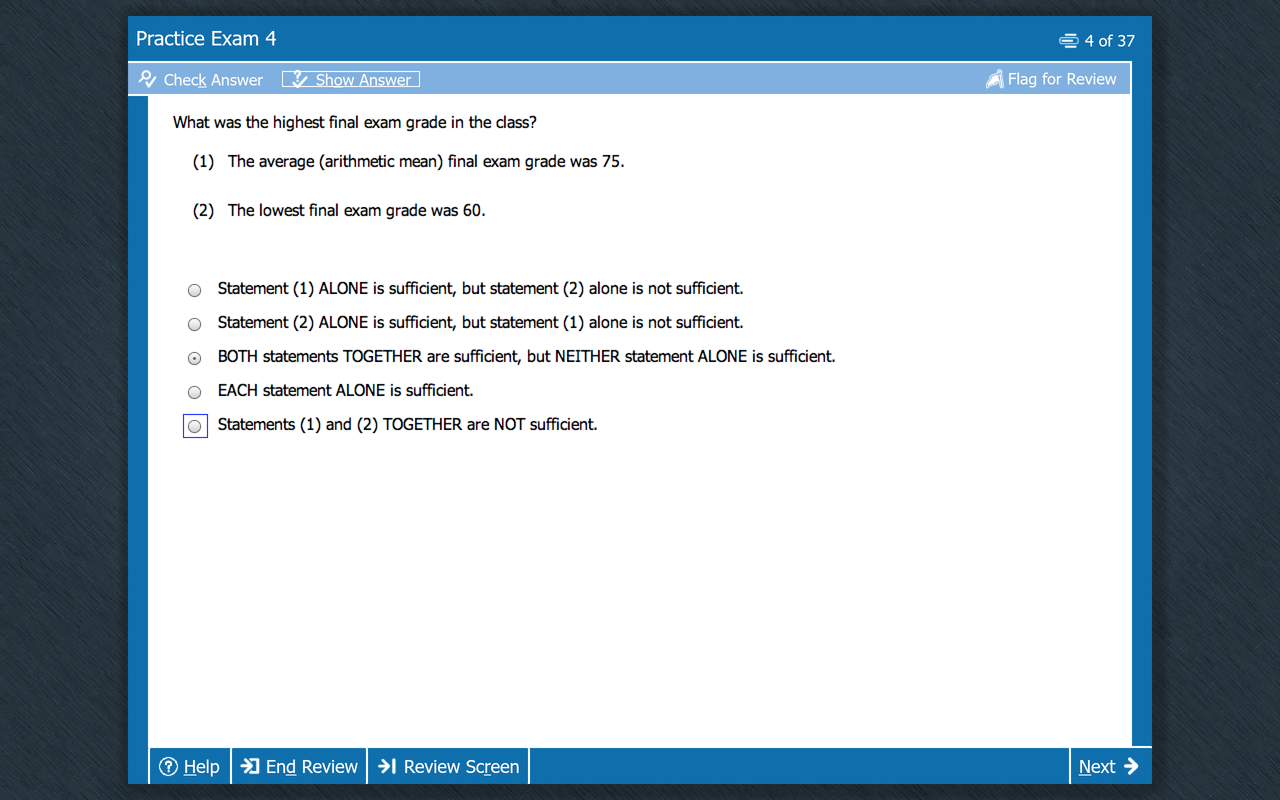The width and height of the screenshot is (1280, 800).
Task: Click the icon inside Show Answer button
Action: tap(298, 80)
